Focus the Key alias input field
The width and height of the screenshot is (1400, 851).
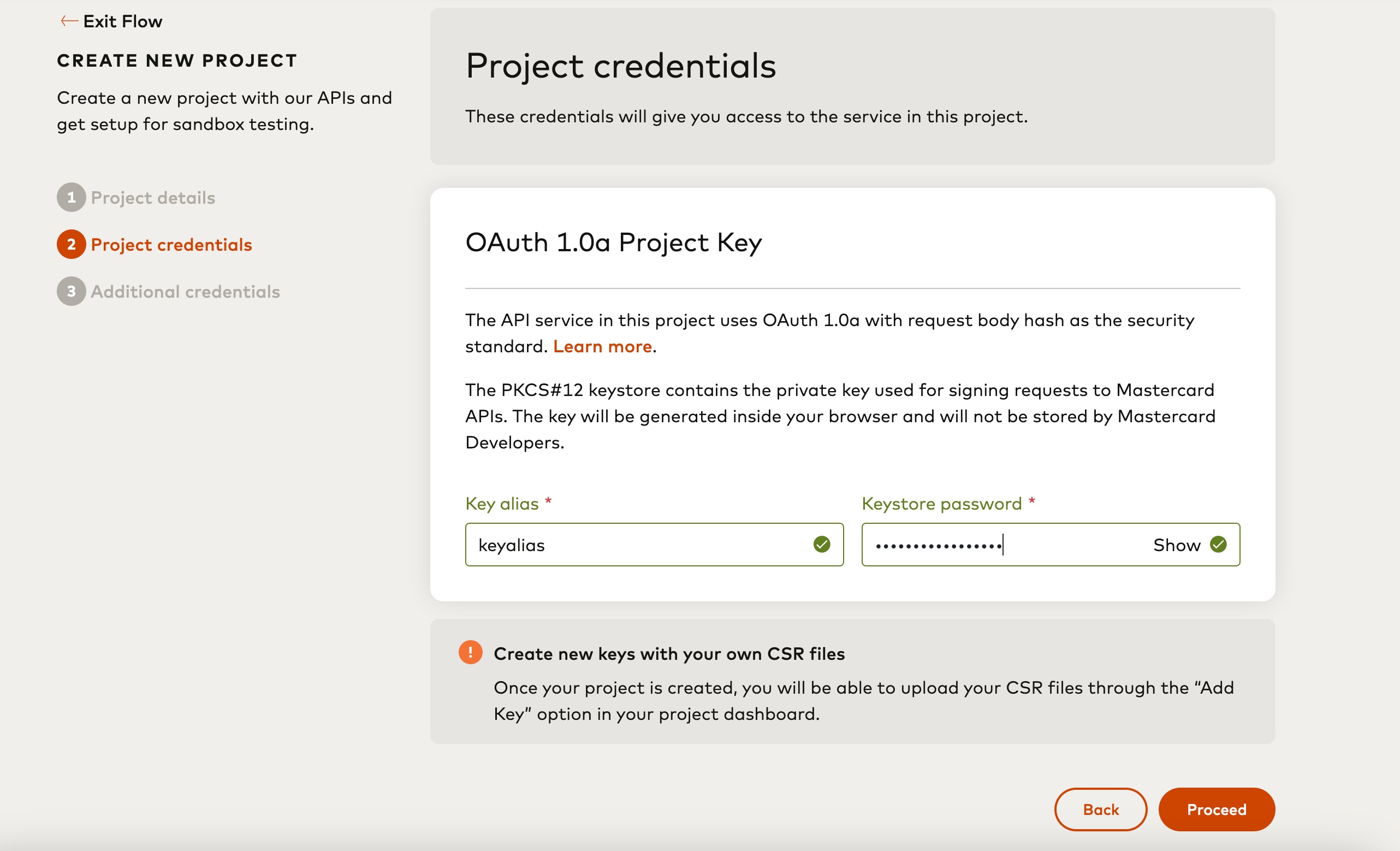click(636, 545)
